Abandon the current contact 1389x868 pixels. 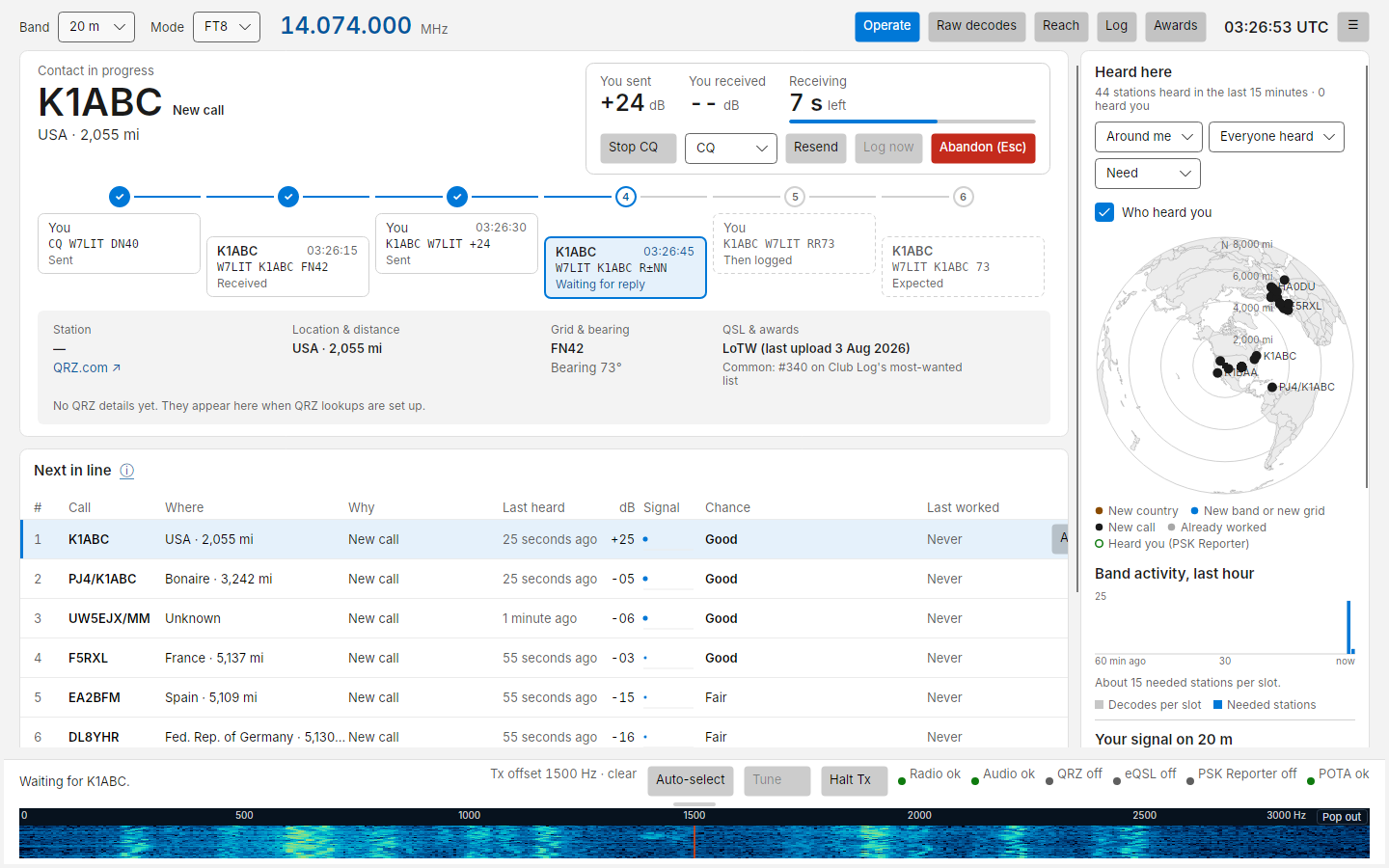[x=983, y=148]
